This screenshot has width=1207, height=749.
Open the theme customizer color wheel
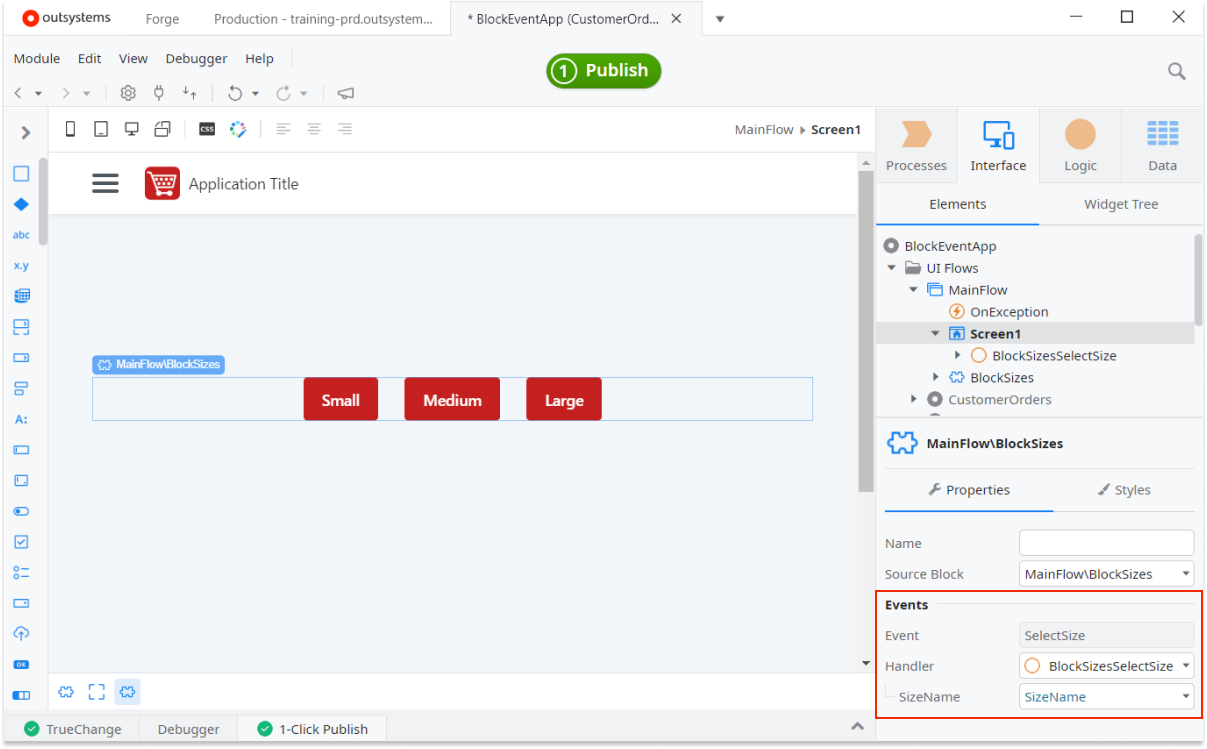click(237, 129)
